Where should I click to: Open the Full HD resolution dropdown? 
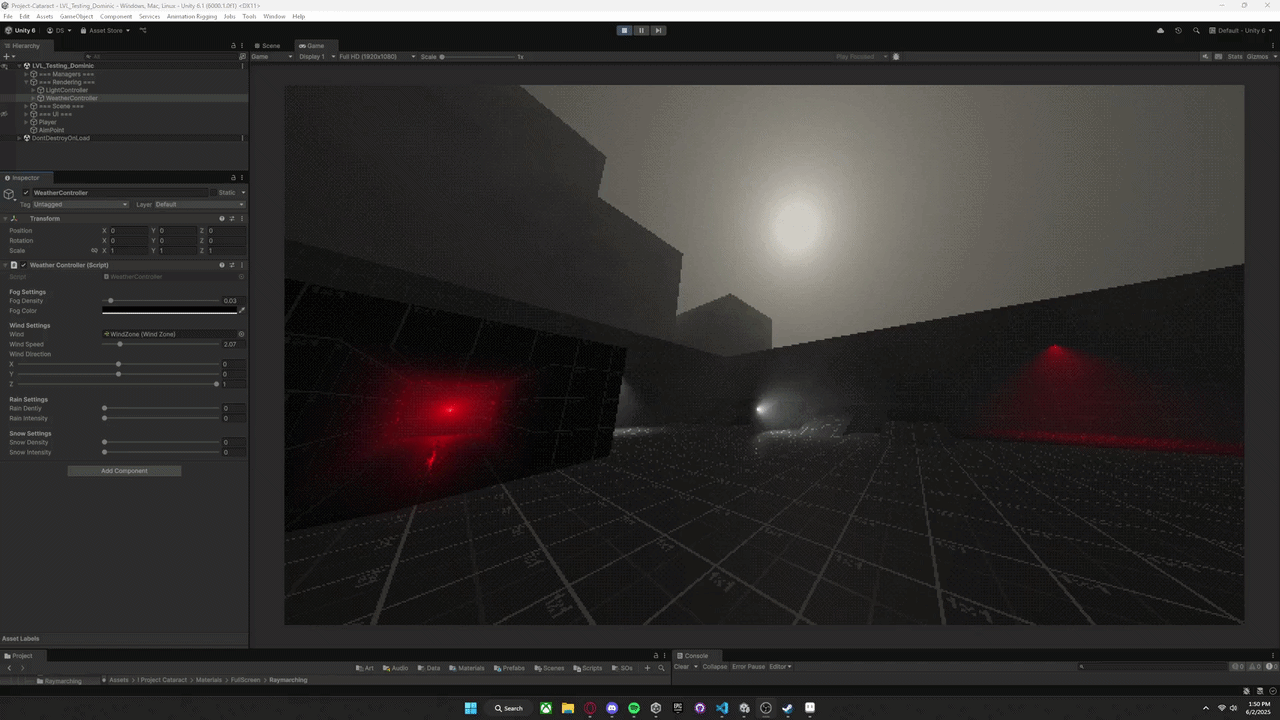(377, 57)
